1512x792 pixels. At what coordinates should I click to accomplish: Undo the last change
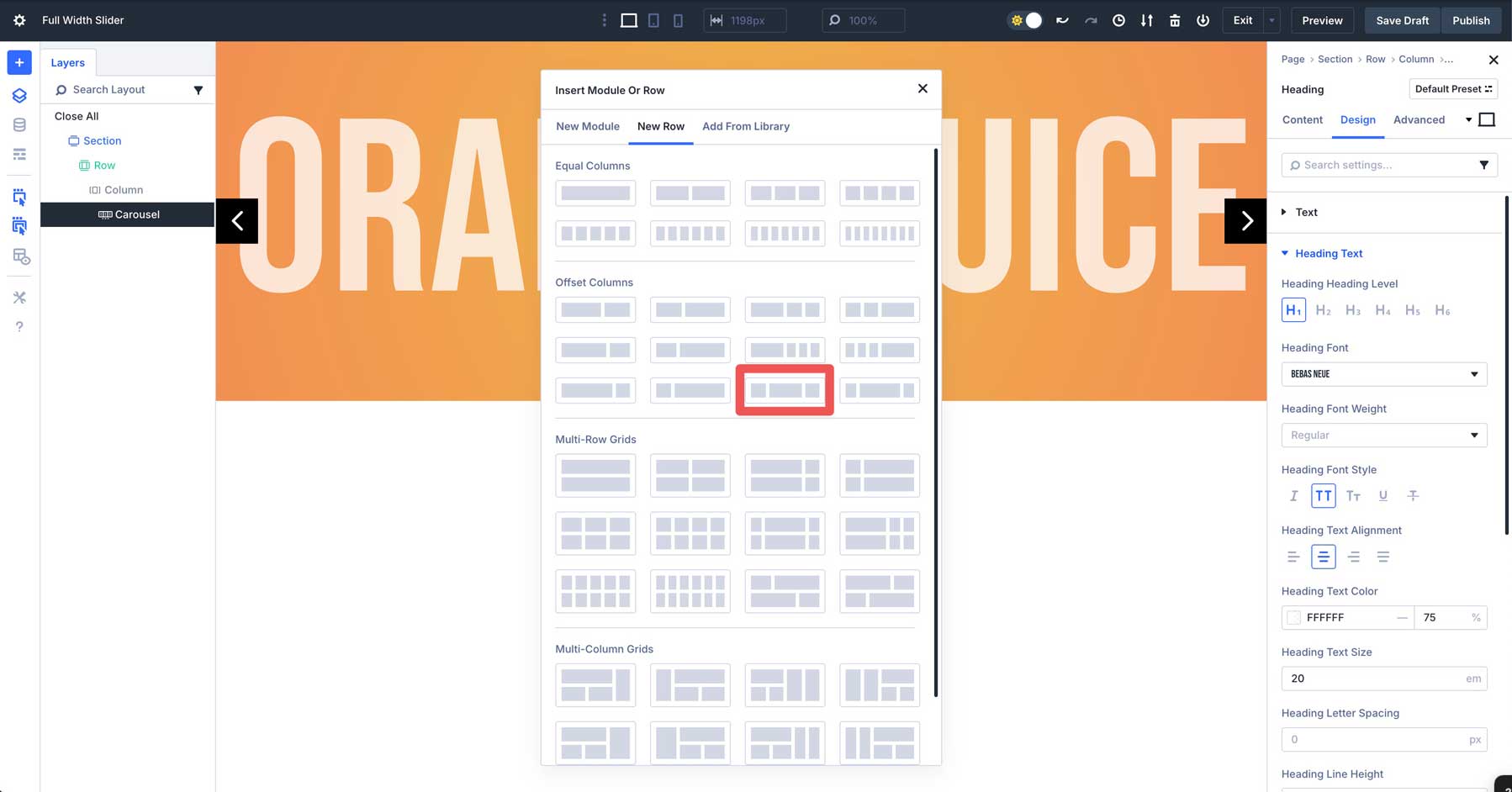(x=1062, y=20)
